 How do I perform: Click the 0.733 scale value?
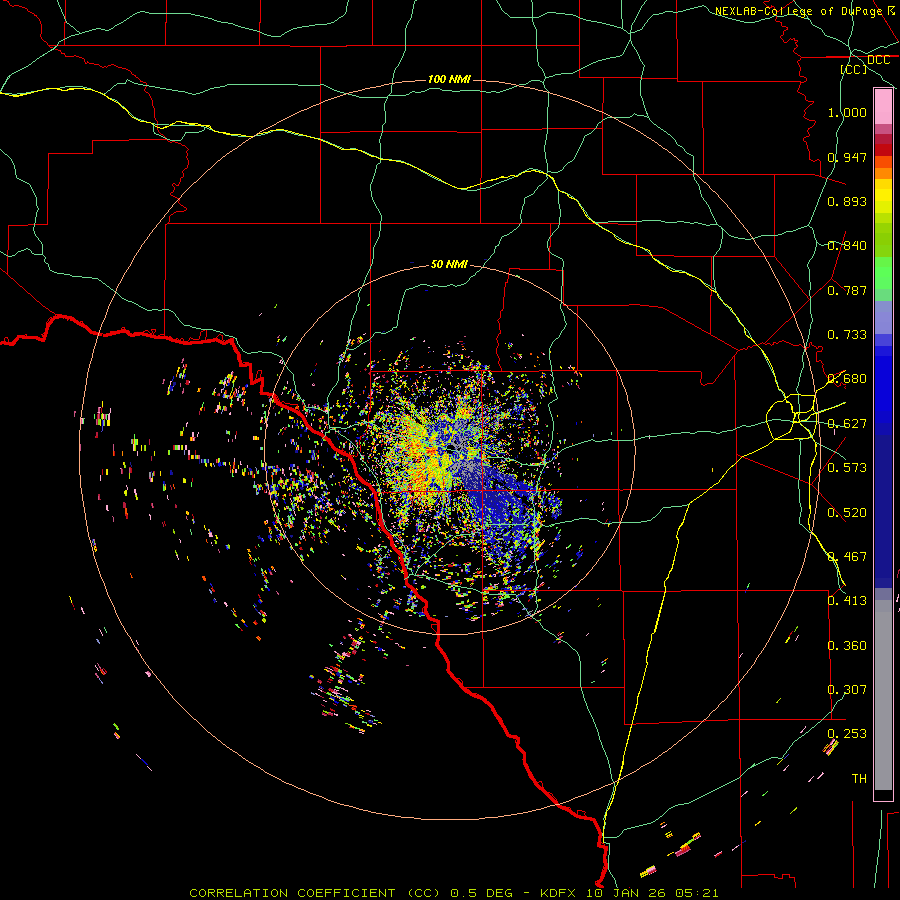click(847, 335)
